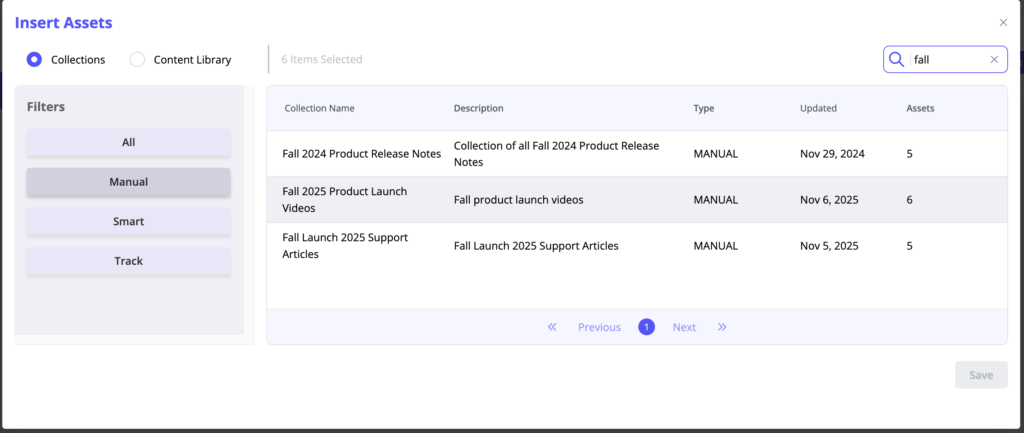
Task: Jump to first page double-chevron
Action: coord(552,327)
